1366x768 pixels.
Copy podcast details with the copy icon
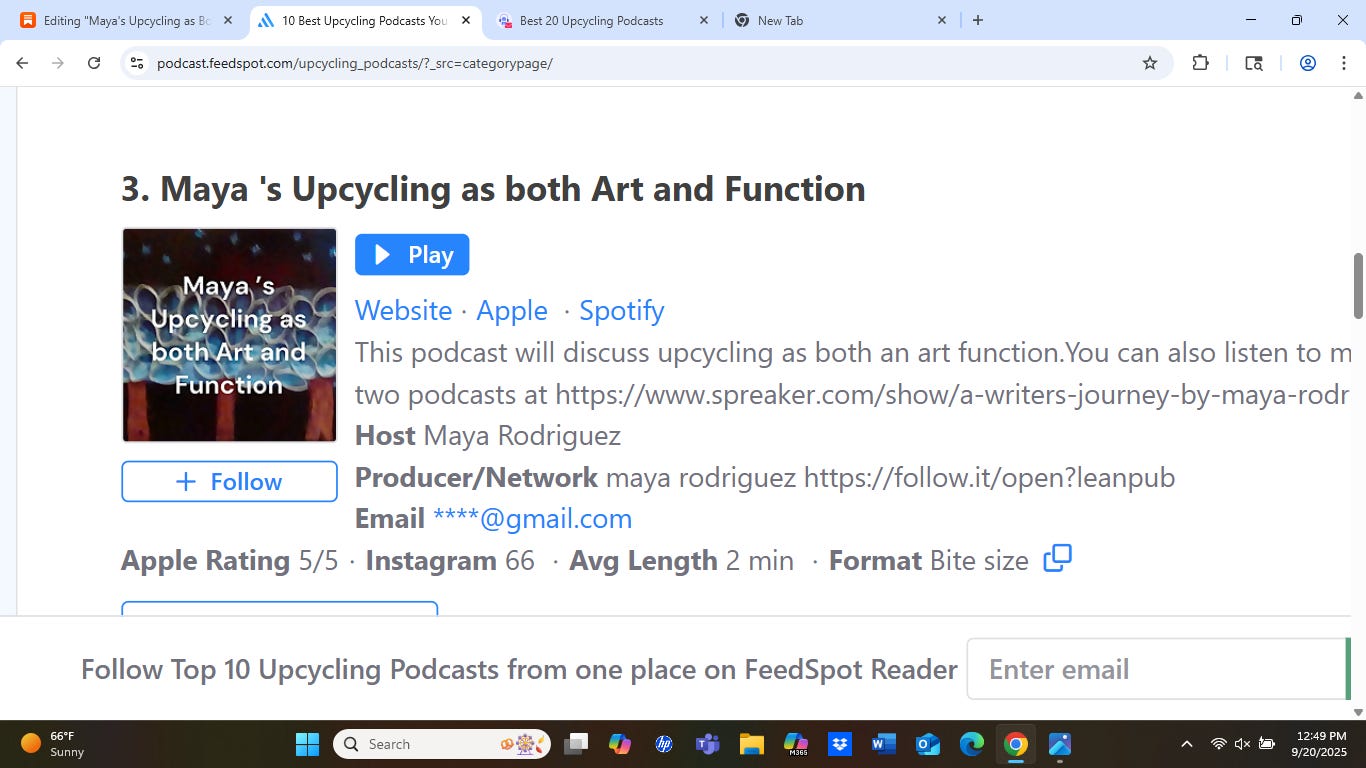tap(1057, 558)
